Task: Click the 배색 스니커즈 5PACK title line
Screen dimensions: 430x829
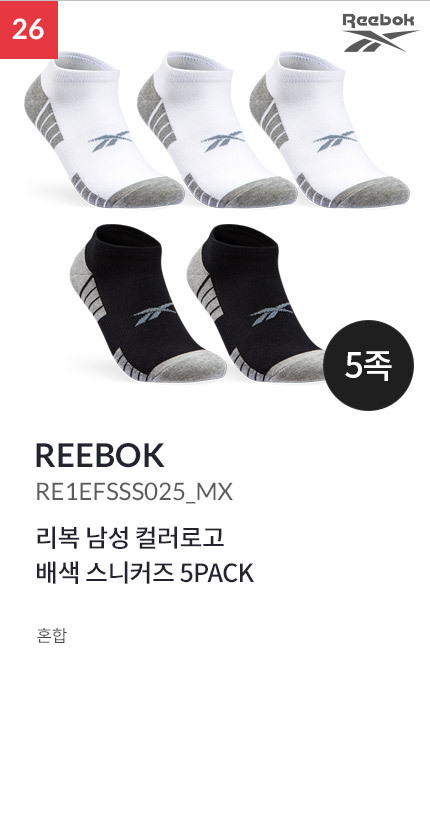Action: [x=145, y=574]
